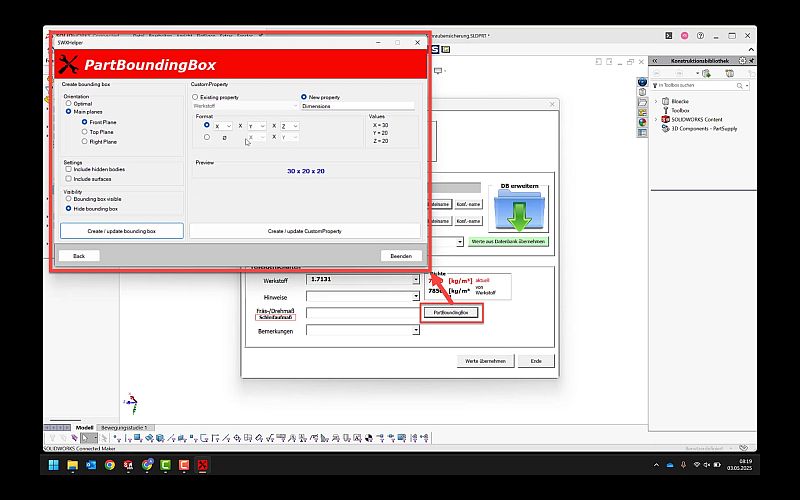Launch Chrome without the profile badge
Viewport: 800px width, 500px height.
click(x=110, y=465)
